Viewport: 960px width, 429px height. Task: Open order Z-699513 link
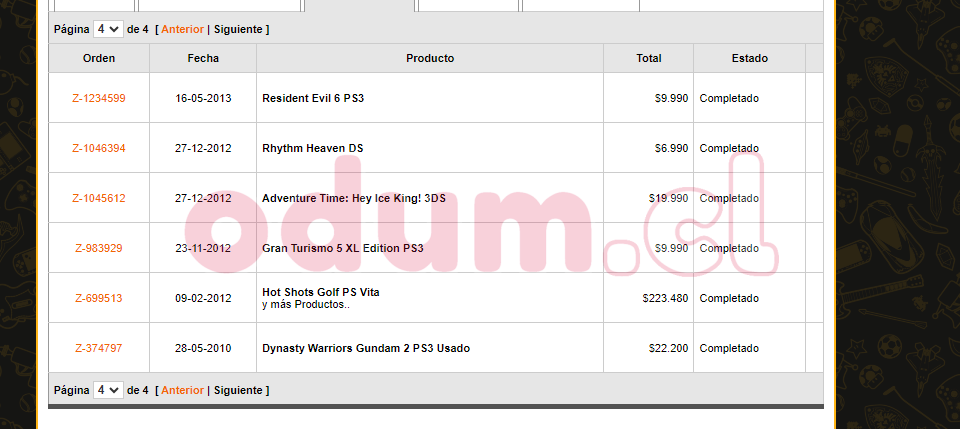click(99, 298)
